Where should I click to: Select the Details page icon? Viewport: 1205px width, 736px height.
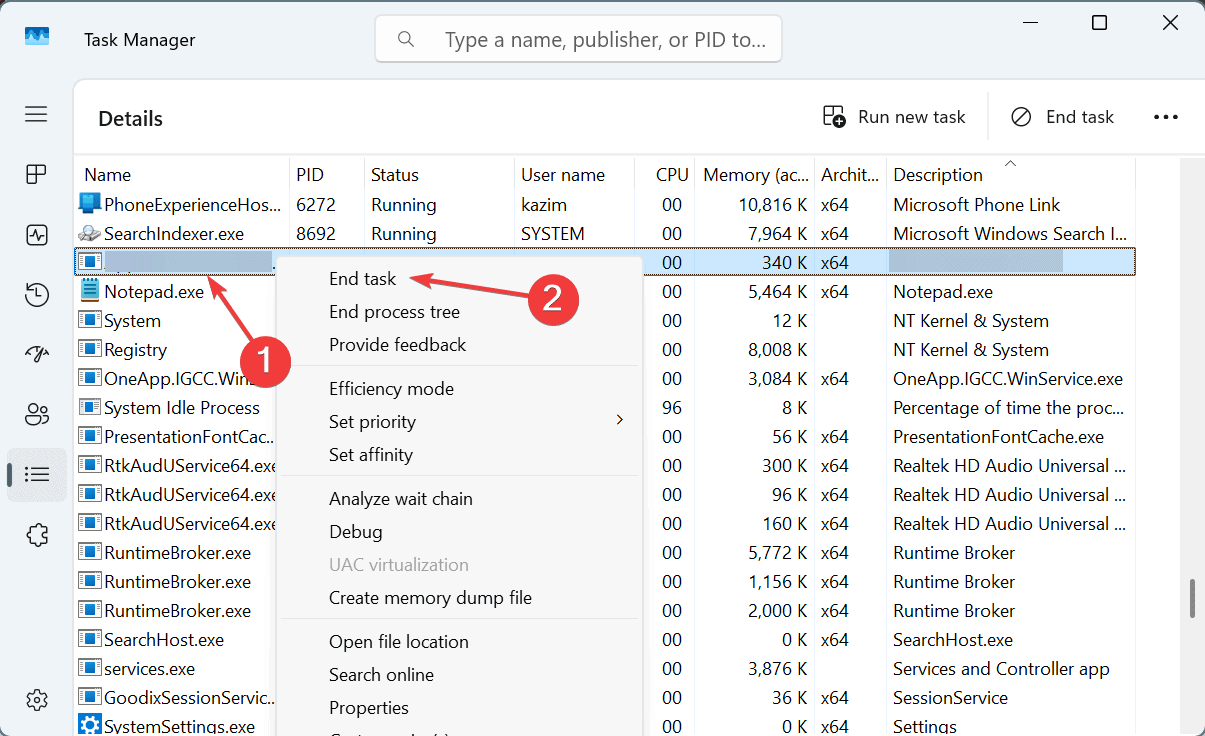click(37, 474)
